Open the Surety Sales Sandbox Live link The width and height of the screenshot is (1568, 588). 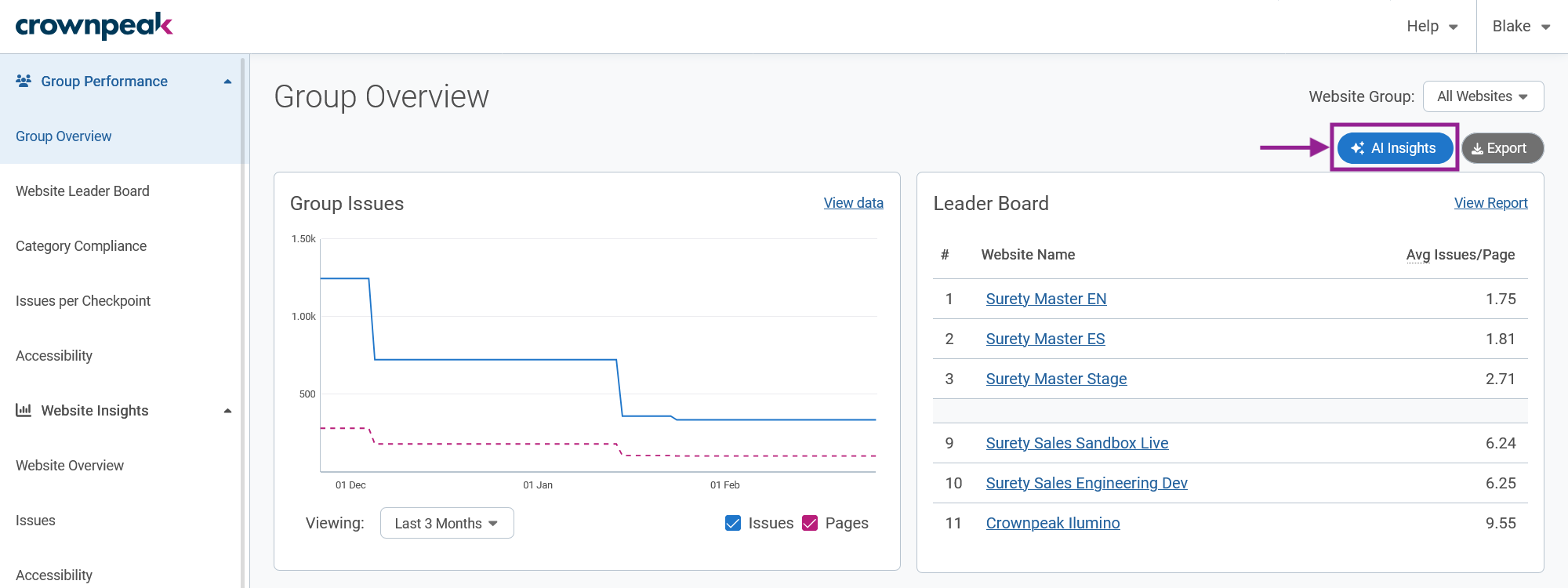(1076, 443)
